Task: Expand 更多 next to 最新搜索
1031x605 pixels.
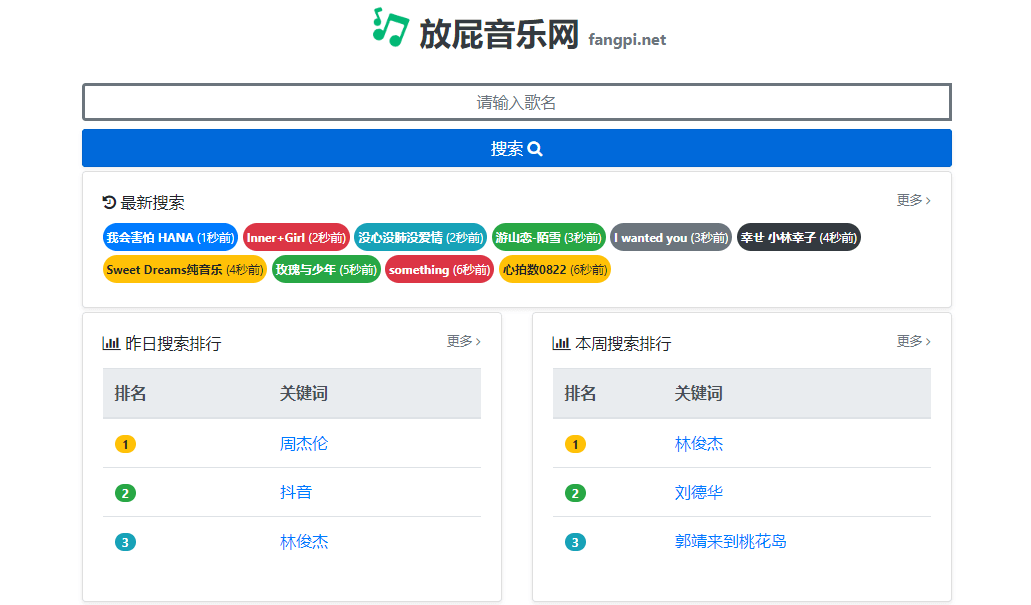Action: coord(911,201)
